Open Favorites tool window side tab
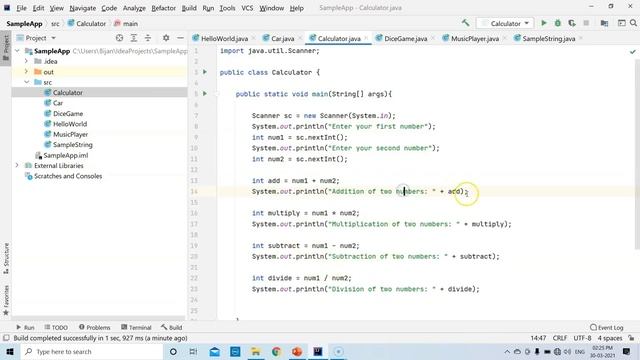Viewport: 640px width, 360px height. pos(6,300)
